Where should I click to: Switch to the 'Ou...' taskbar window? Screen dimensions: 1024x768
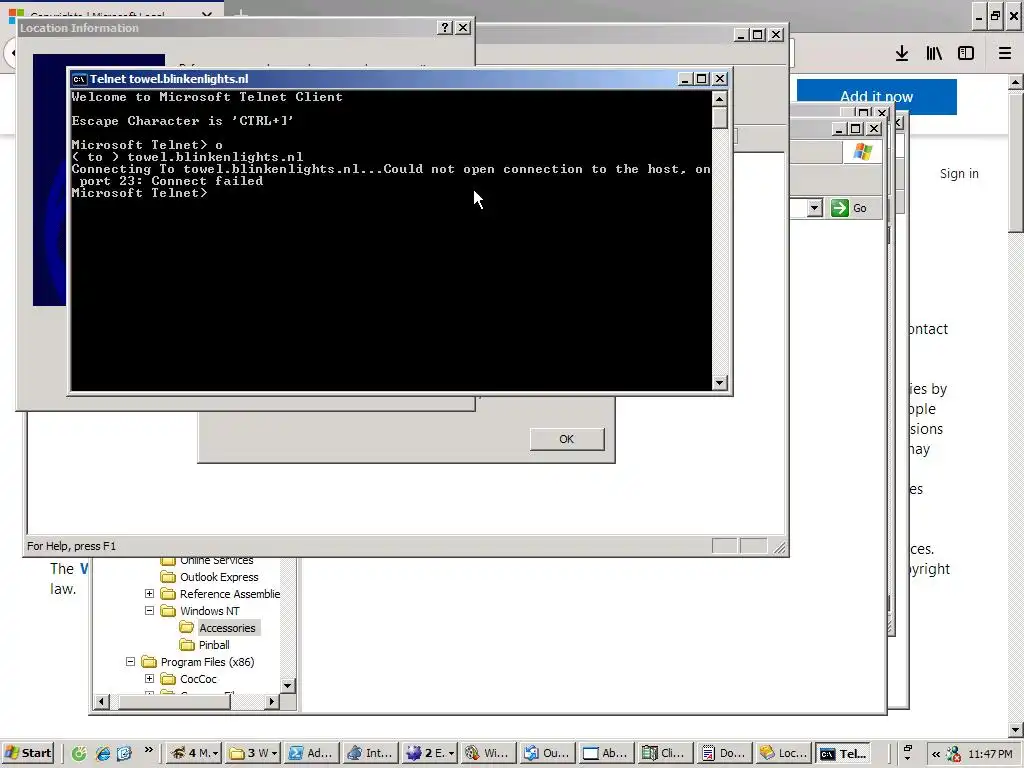coord(546,753)
